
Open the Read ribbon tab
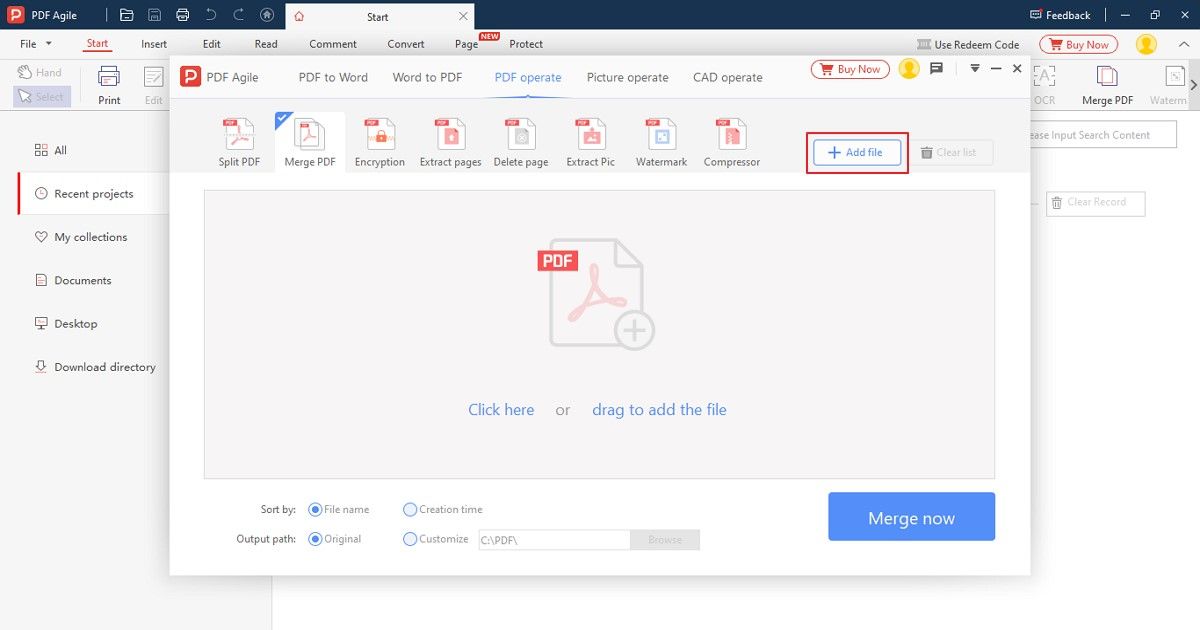266,44
